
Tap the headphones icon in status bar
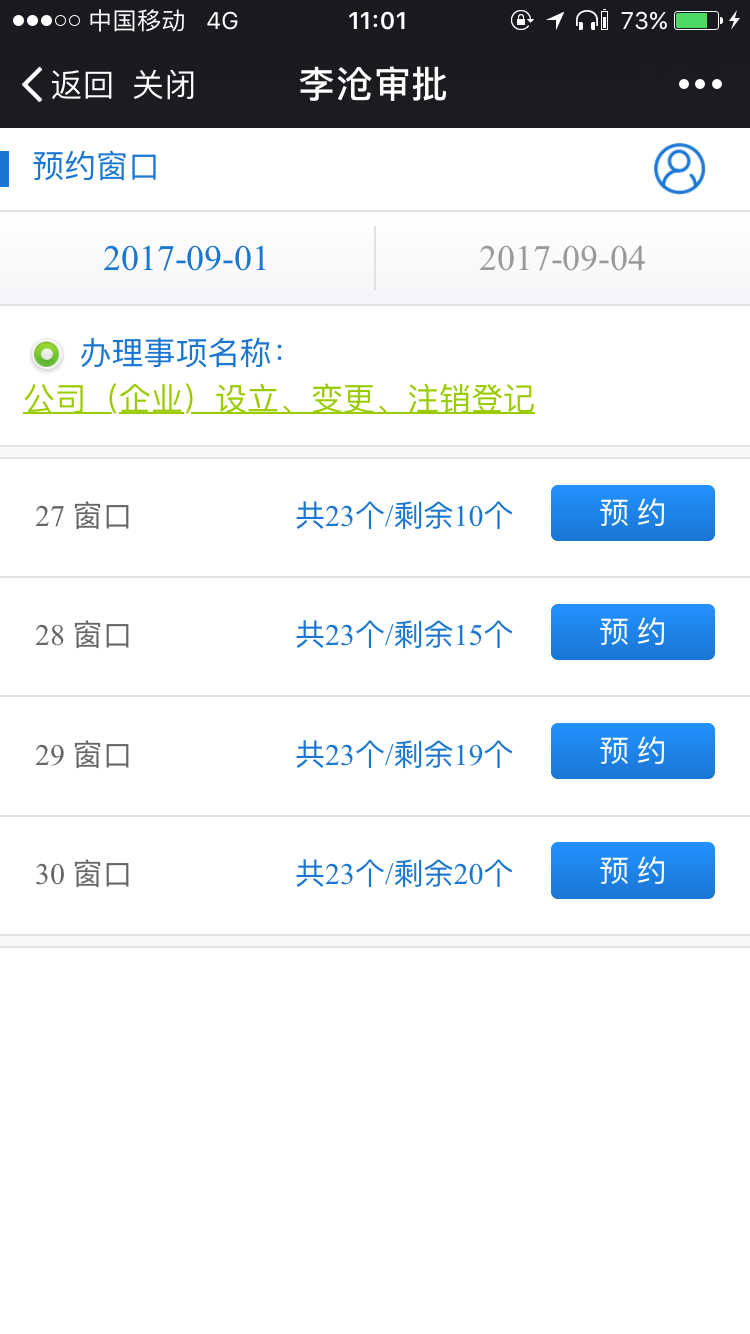[x=593, y=20]
